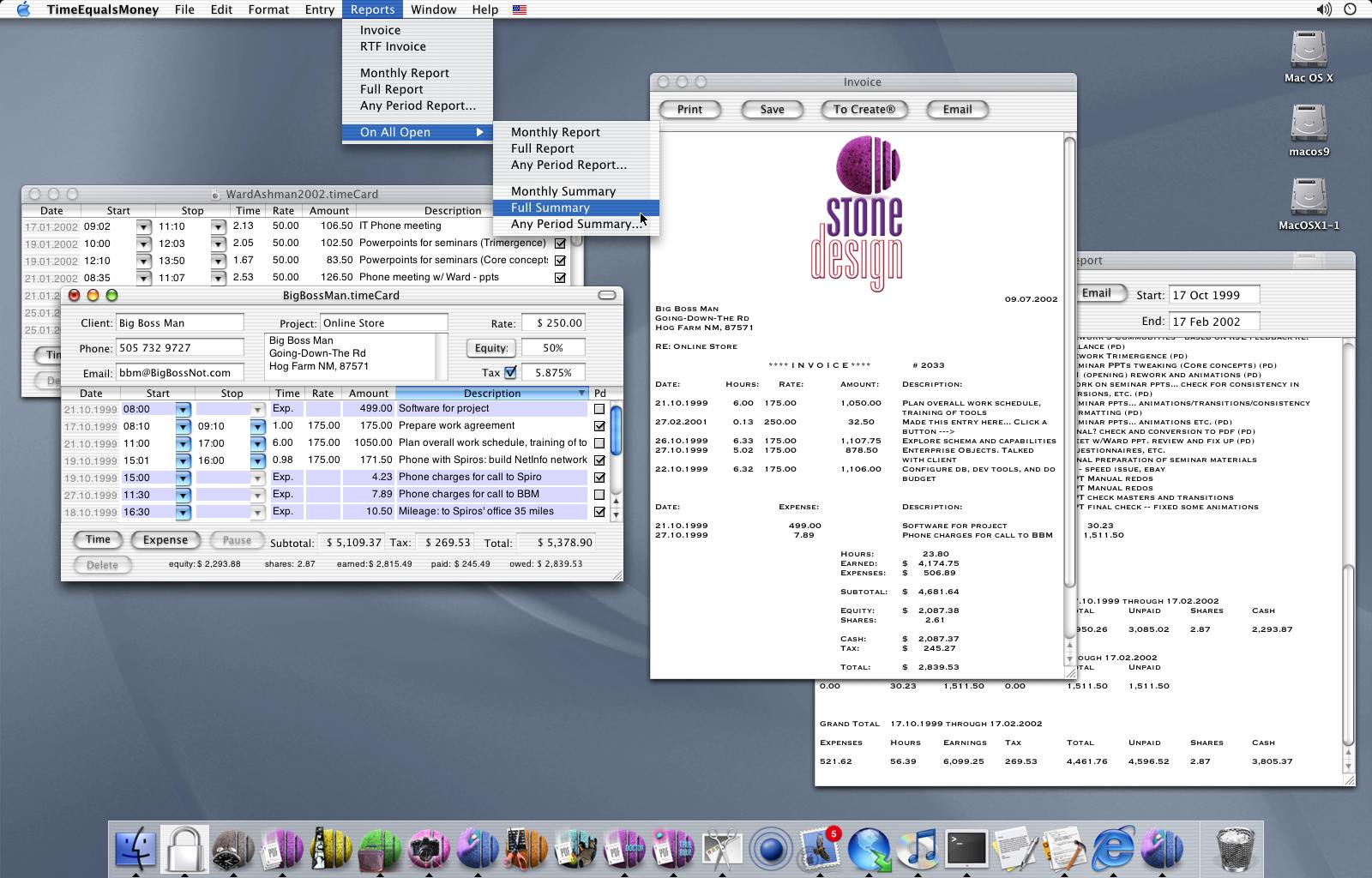Open Stop dropdown for 11:10 WardAshman row
Image resolution: width=1372 pixels, height=878 pixels.
pyautogui.click(x=218, y=227)
